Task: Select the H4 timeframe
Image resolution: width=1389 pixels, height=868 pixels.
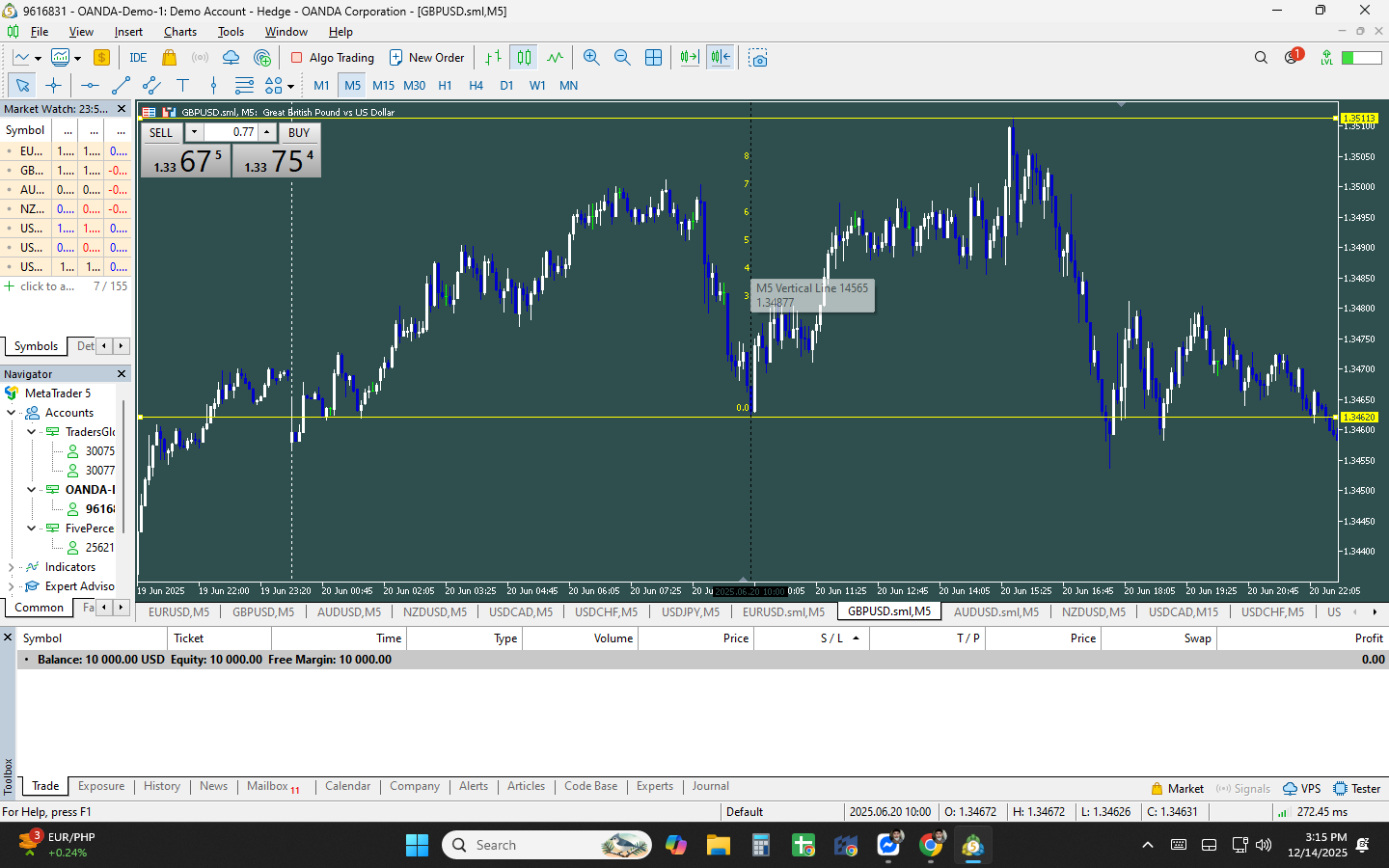Action: [476, 86]
